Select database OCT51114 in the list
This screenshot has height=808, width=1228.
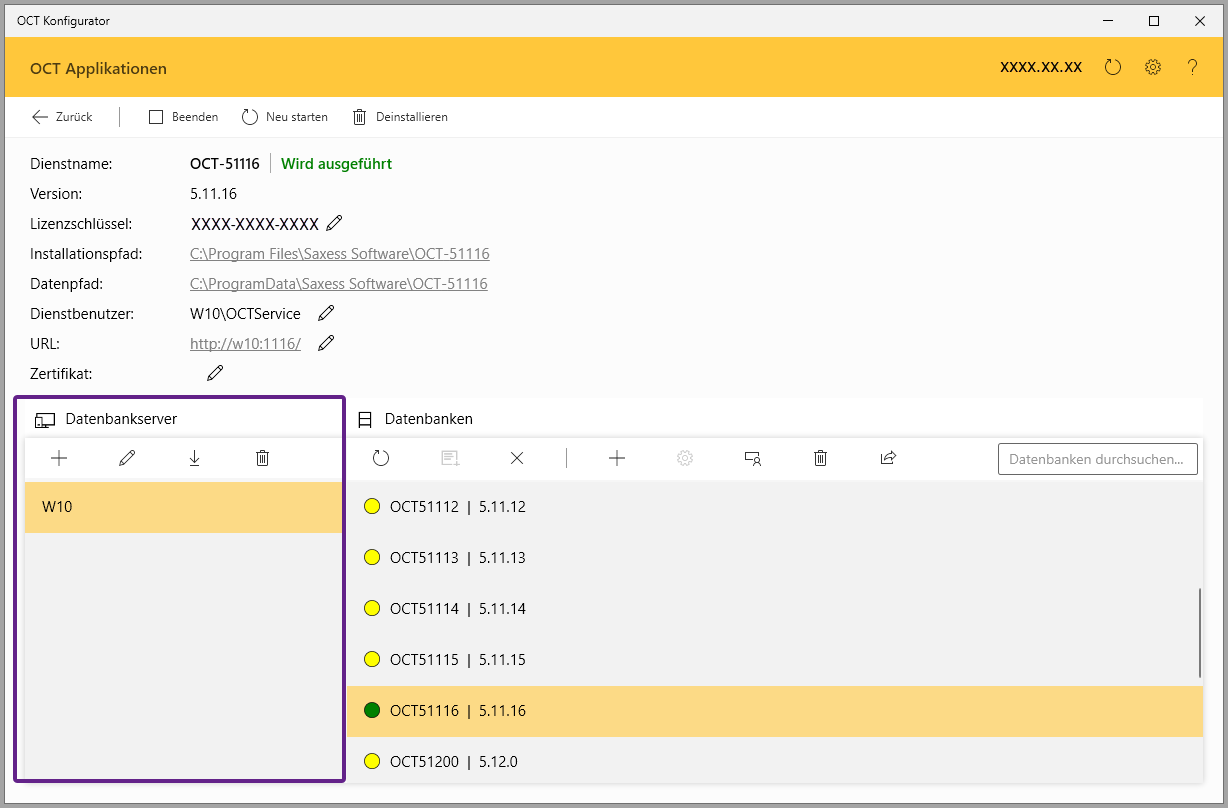pos(457,609)
